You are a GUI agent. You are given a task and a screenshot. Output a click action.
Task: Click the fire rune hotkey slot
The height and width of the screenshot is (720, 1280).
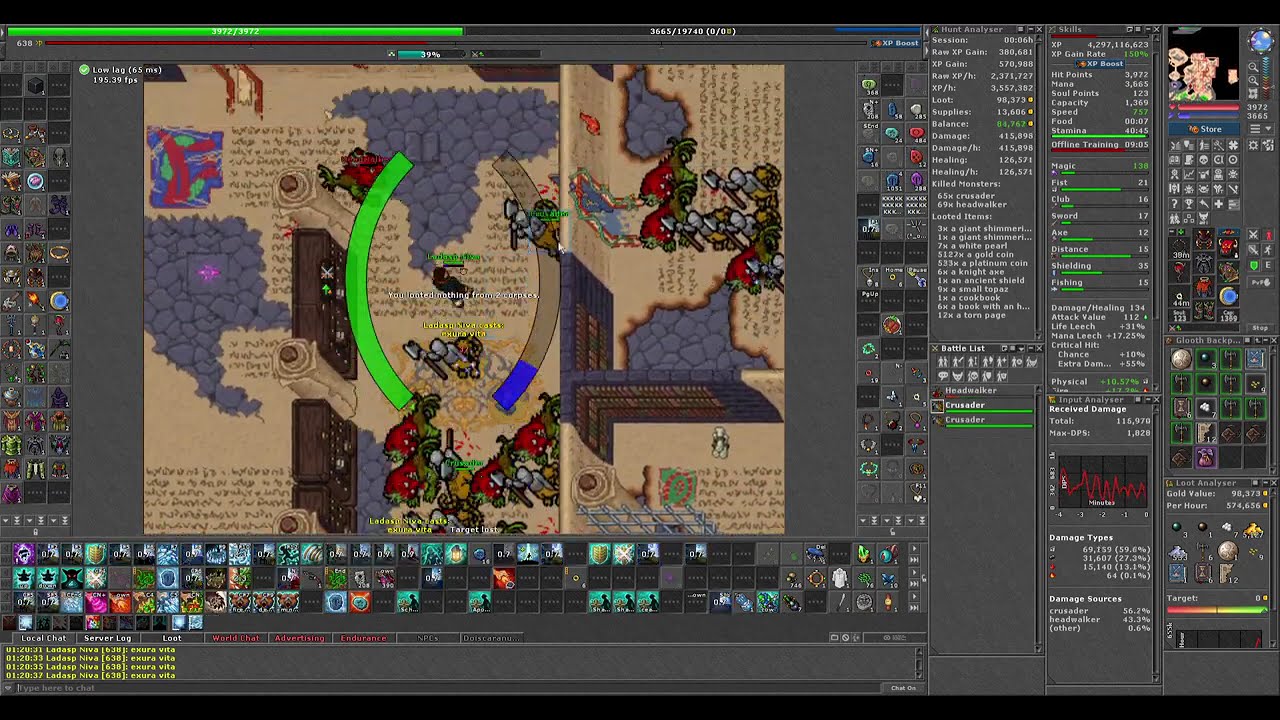pos(504,578)
